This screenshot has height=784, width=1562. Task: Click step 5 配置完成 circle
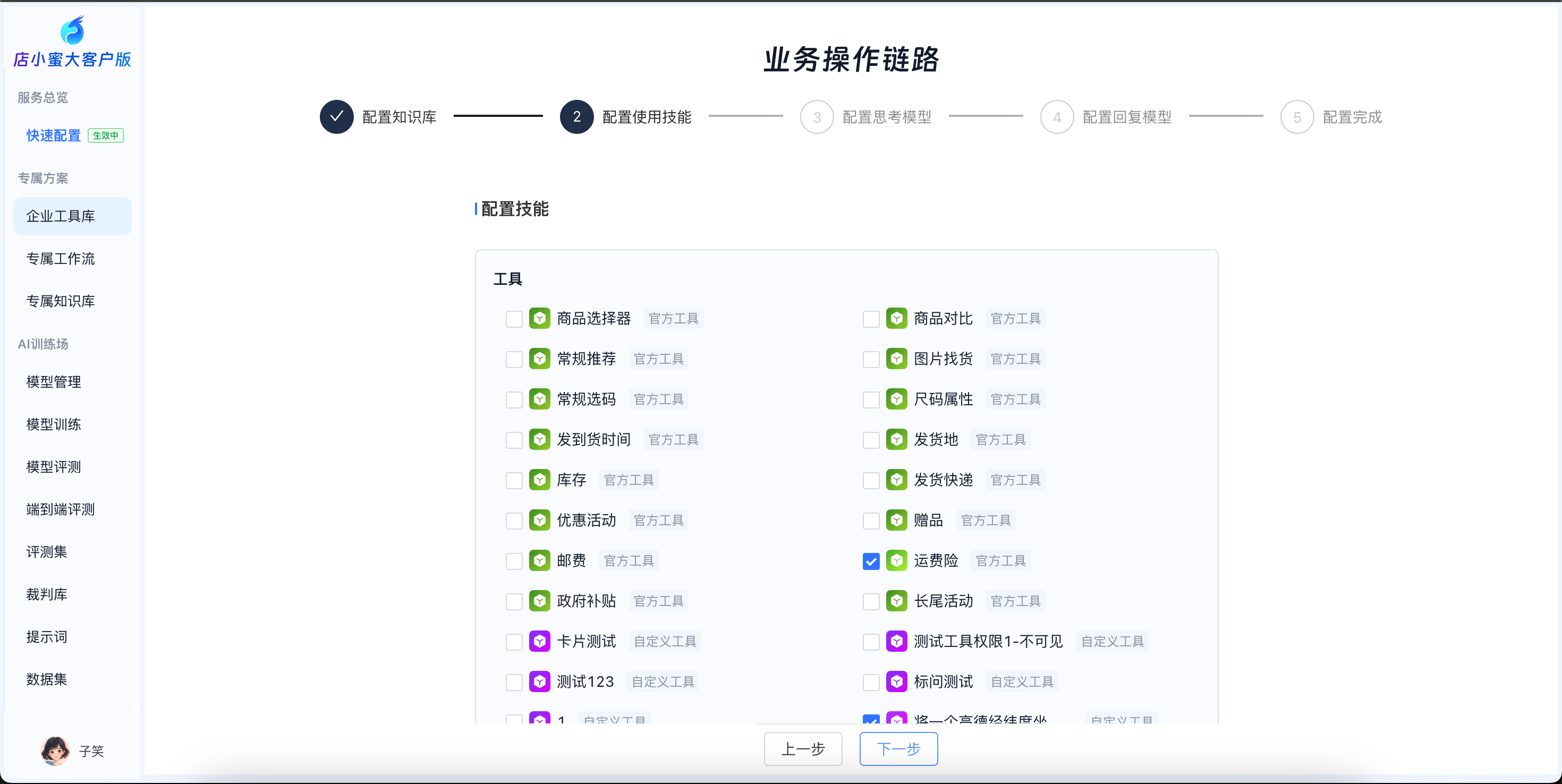(x=1296, y=116)
